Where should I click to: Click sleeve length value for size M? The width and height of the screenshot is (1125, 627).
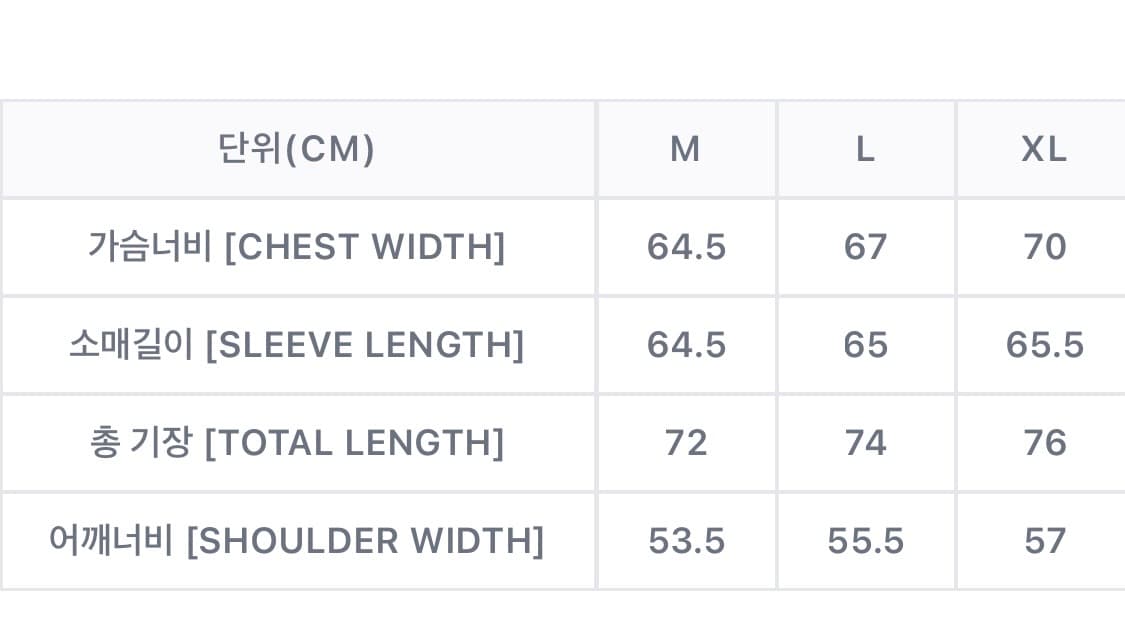[686, 345]
